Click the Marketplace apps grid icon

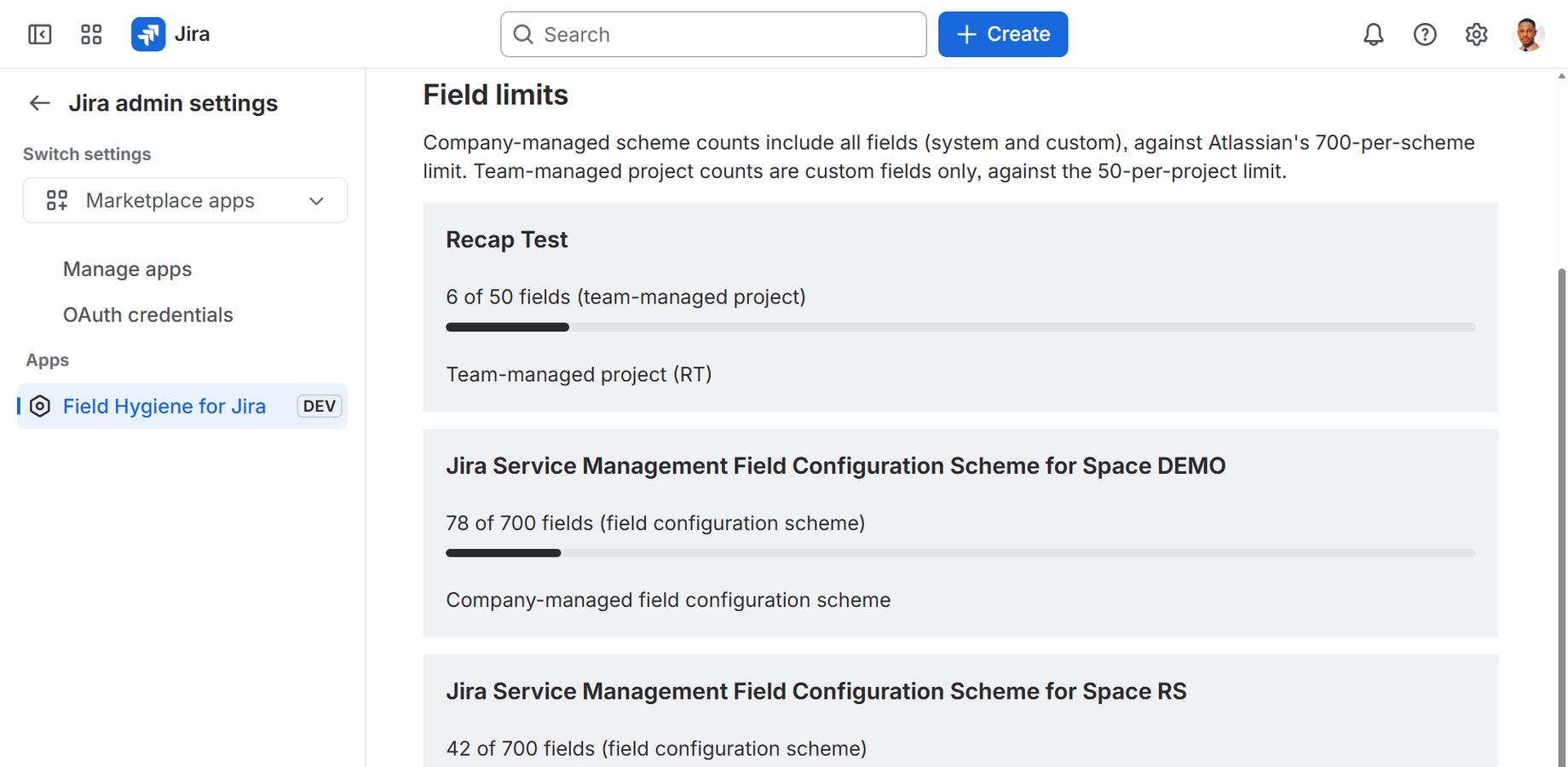pos(57,200)
